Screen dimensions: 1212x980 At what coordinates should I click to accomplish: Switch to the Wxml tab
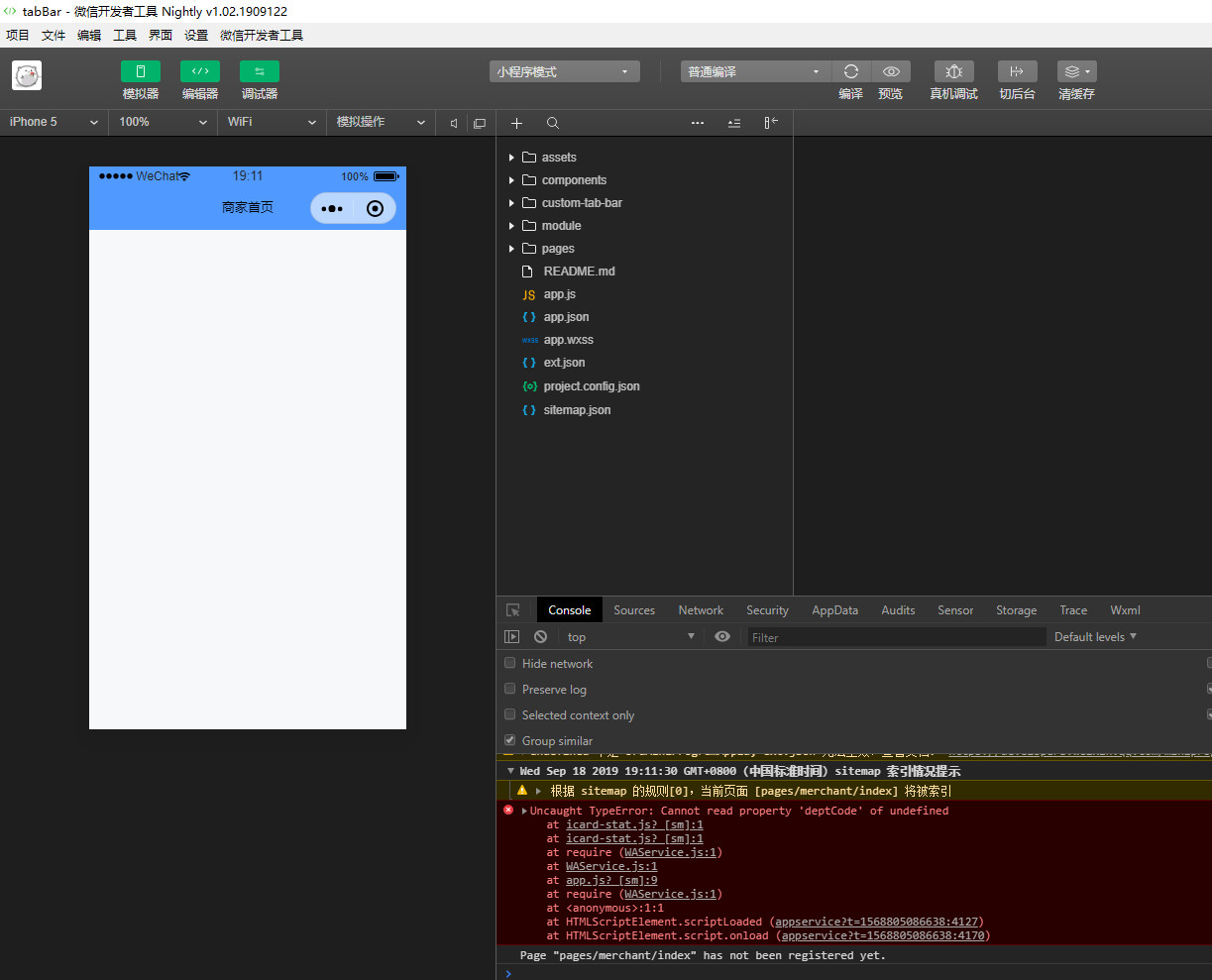pyautogui.click(x=1125, y=610)
